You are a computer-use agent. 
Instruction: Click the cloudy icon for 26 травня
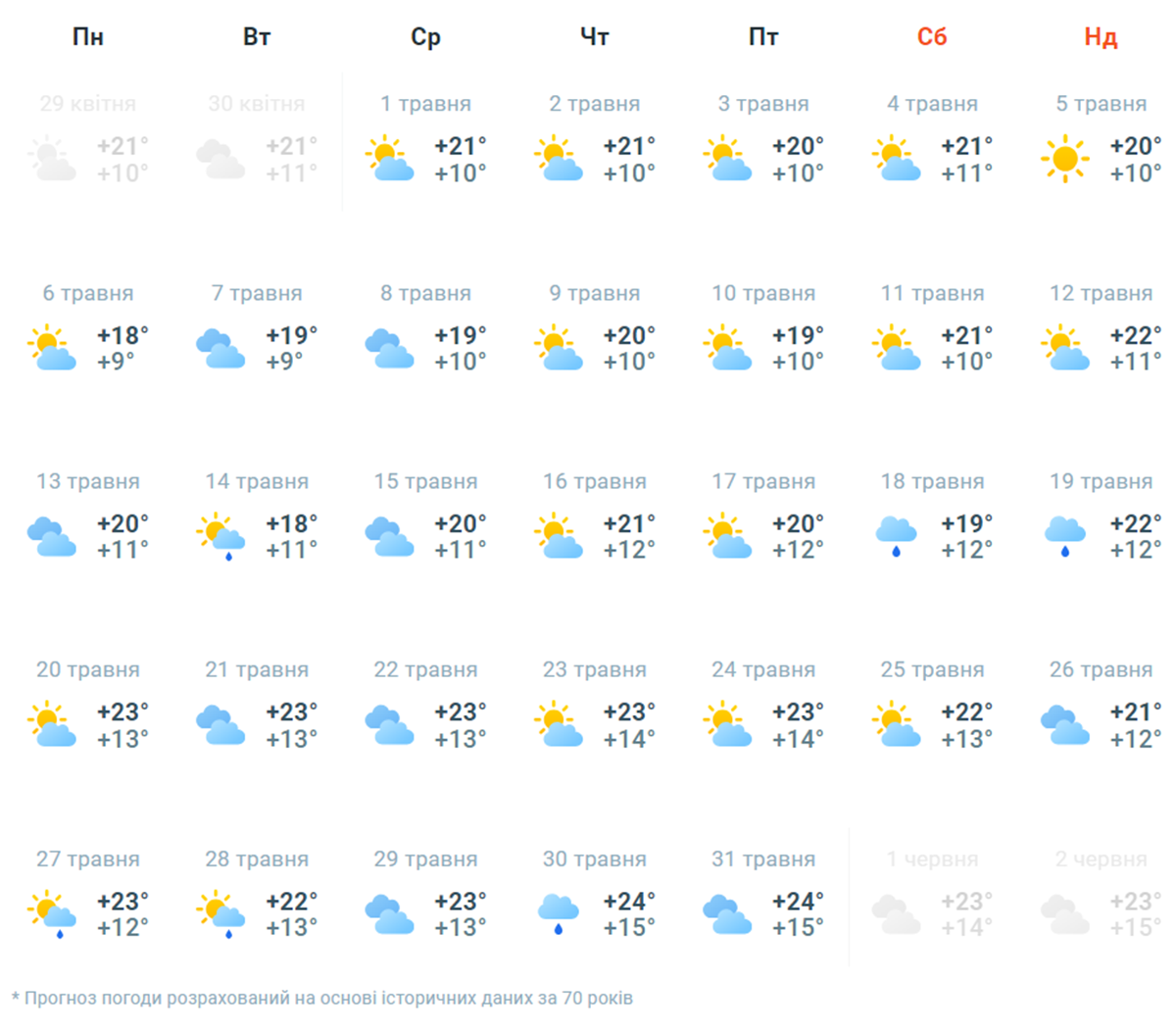[1064, 724]
